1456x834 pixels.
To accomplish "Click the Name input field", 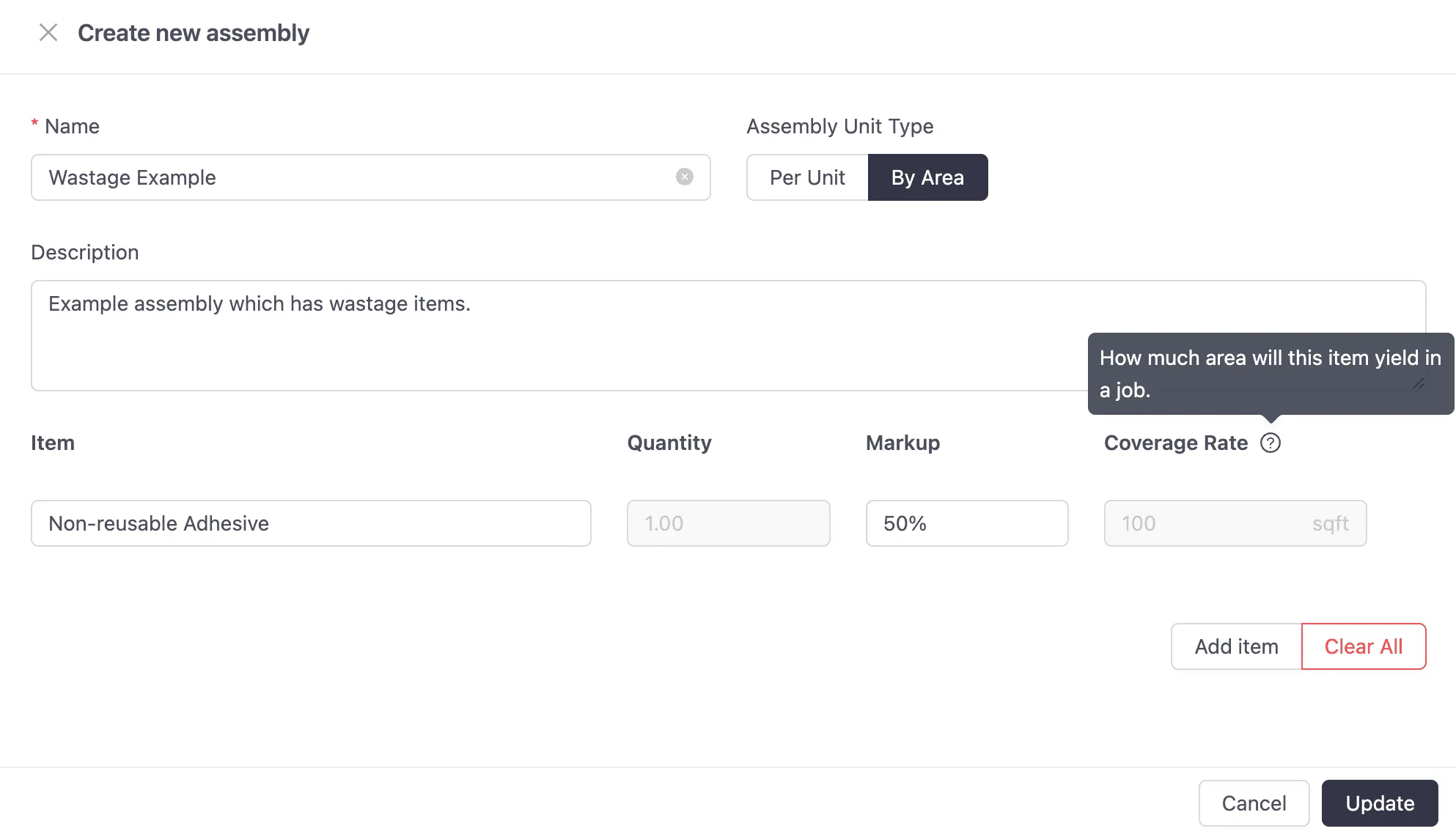I will (352, 177).
